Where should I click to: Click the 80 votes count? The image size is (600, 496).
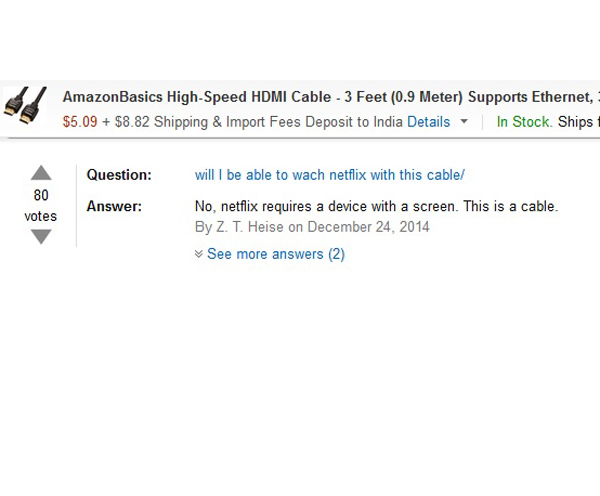pyautogui.click(x=41, y=206)
